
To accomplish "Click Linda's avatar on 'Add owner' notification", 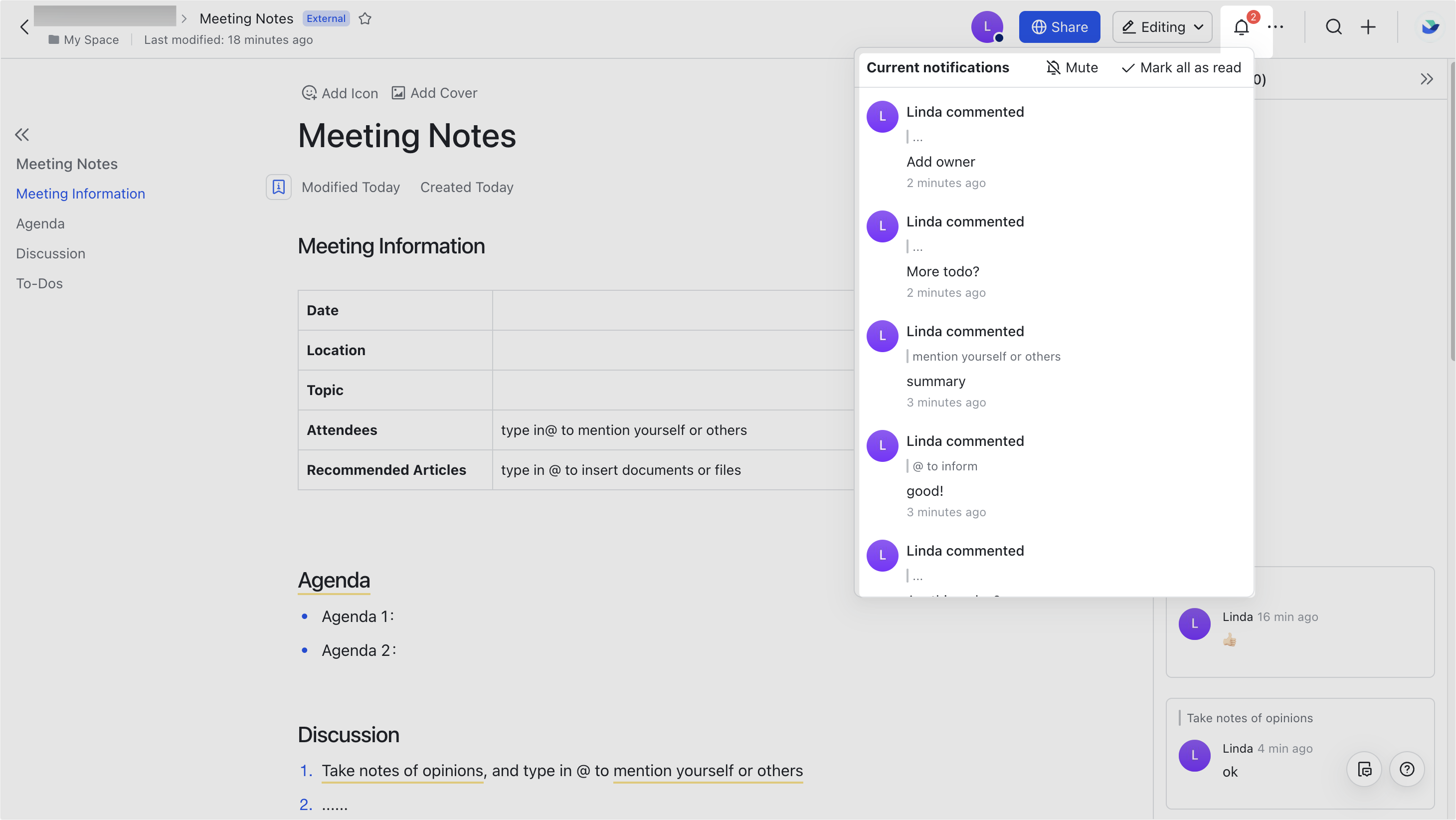I will click(x=882, y=117).
